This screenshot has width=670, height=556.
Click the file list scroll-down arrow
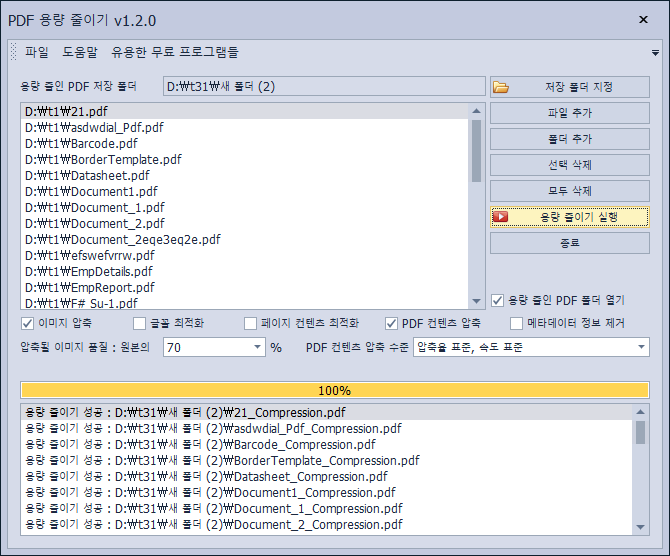(x=476, y=301)
